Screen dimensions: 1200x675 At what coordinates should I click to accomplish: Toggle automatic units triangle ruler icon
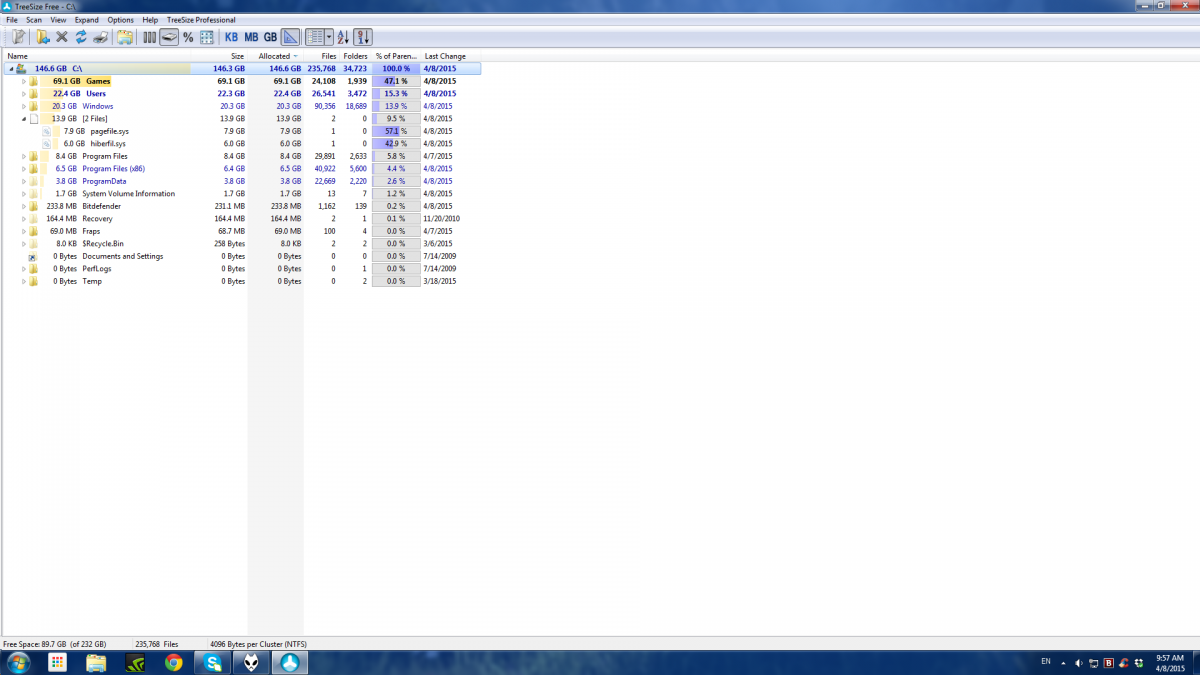pyautogui.click(x=290, y=37)
